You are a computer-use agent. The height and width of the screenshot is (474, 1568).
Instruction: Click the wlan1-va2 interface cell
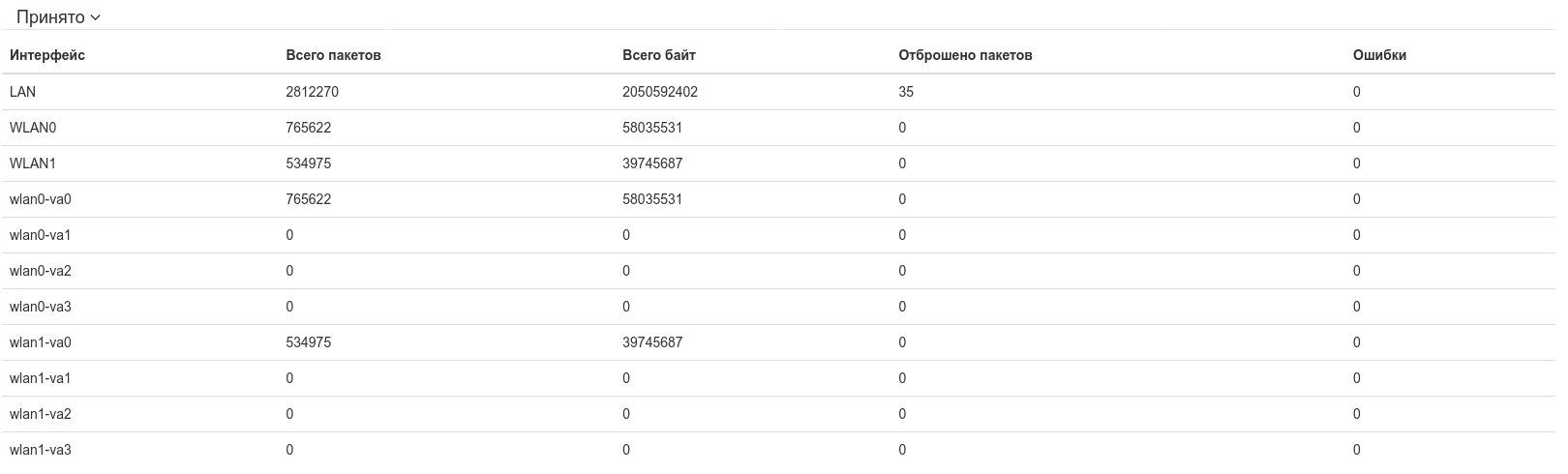click(41, 414)
